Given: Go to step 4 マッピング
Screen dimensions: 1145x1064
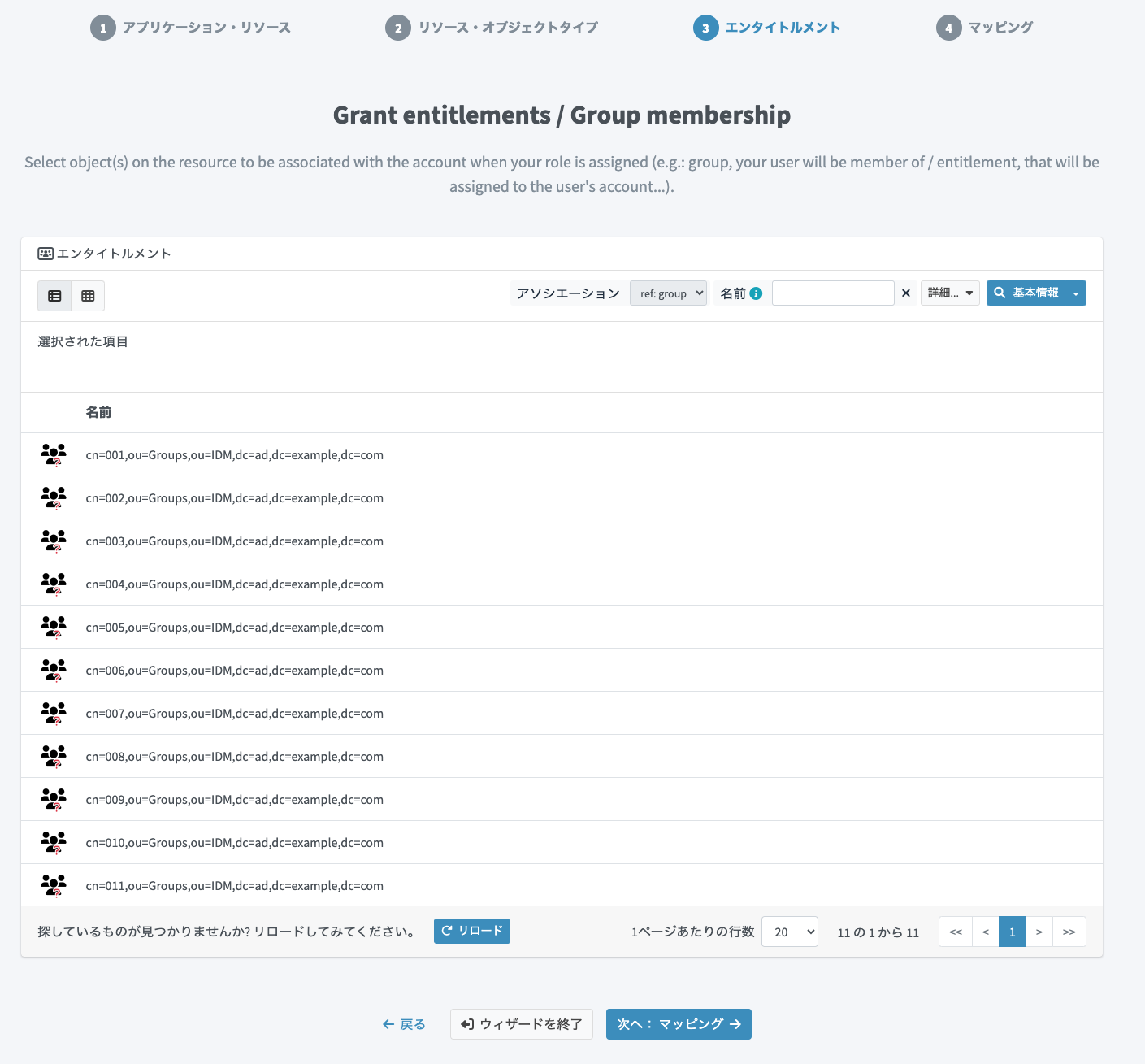Looking at the screenshot, I should pyautogui.click(x=985, y=28).
